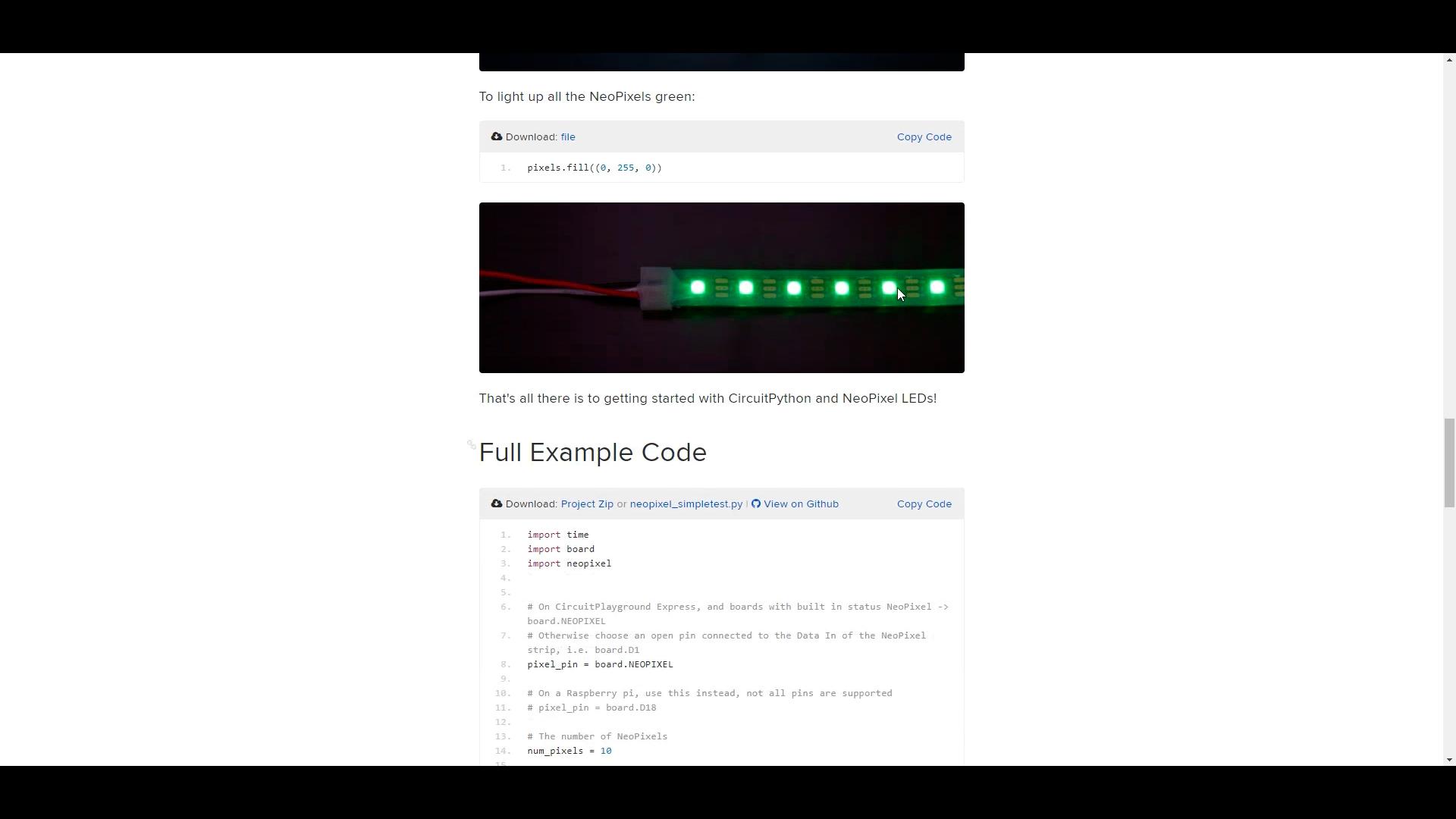Click the 'import neopixel' code line
Viewport: 1456px width, 819px height.
click(x=570, y=564)
